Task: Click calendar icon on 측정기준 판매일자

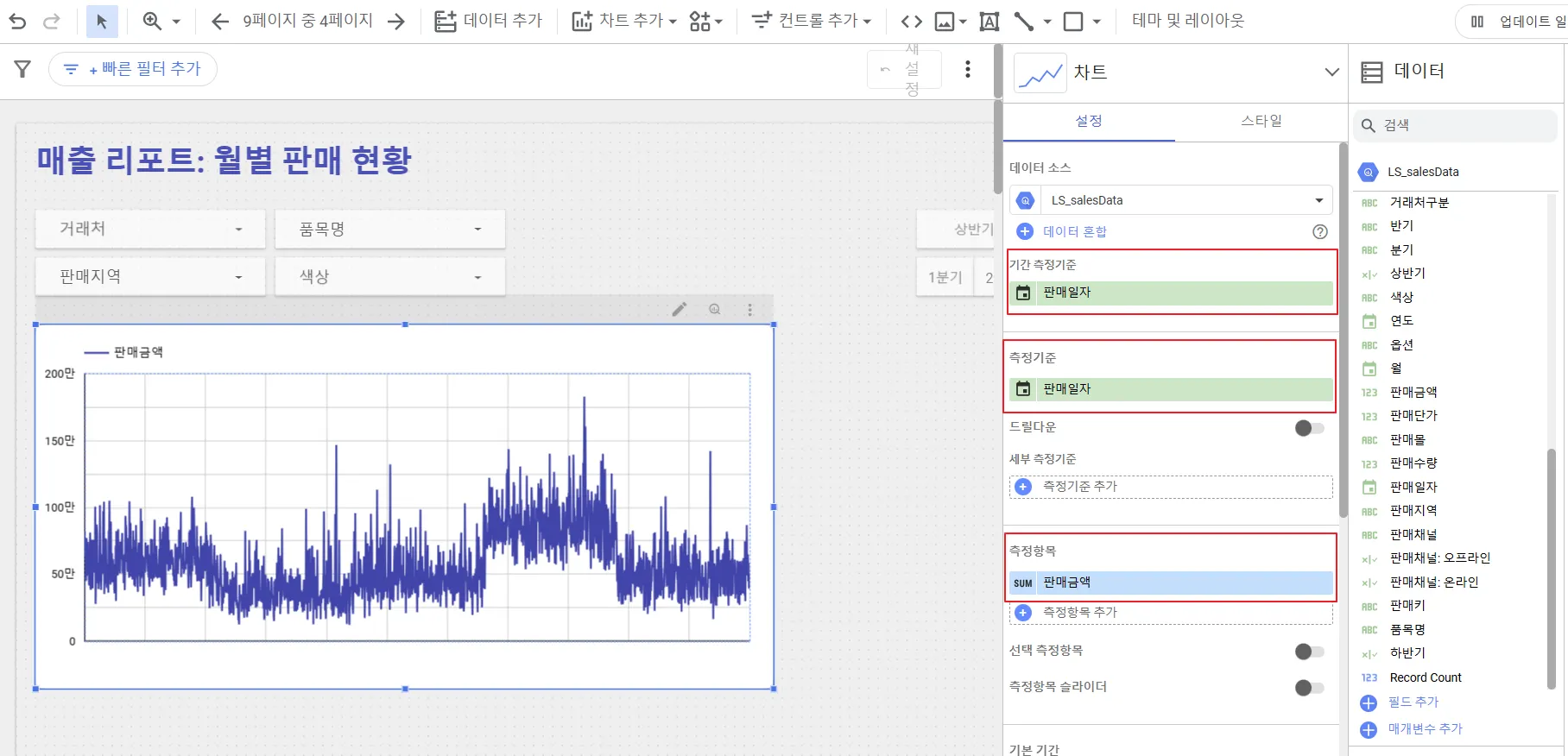Action: [1023, 389]
